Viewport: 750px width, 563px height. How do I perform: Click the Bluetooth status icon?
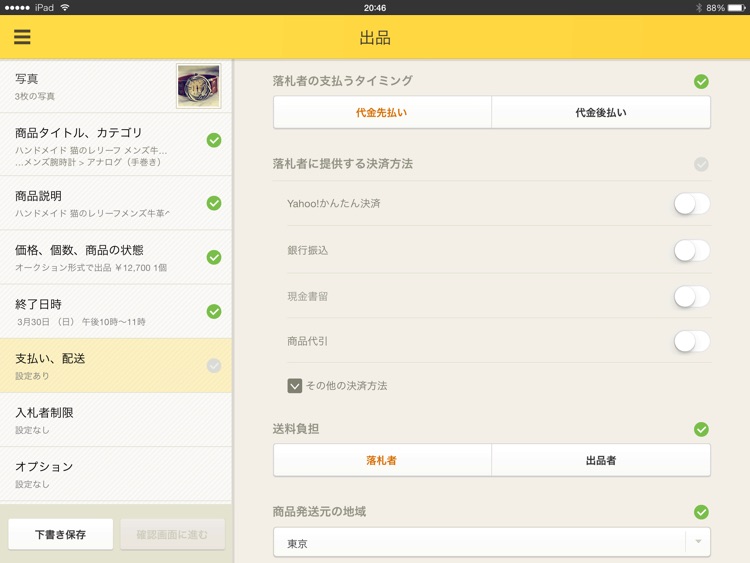click(x=698, y=8)
